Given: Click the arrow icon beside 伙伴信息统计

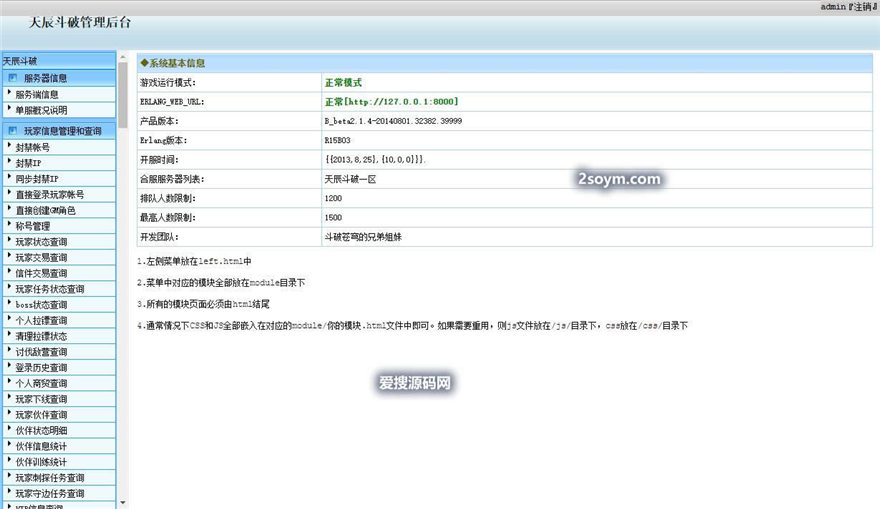Looking at the screenshot, I should click(x=9, y=445).
